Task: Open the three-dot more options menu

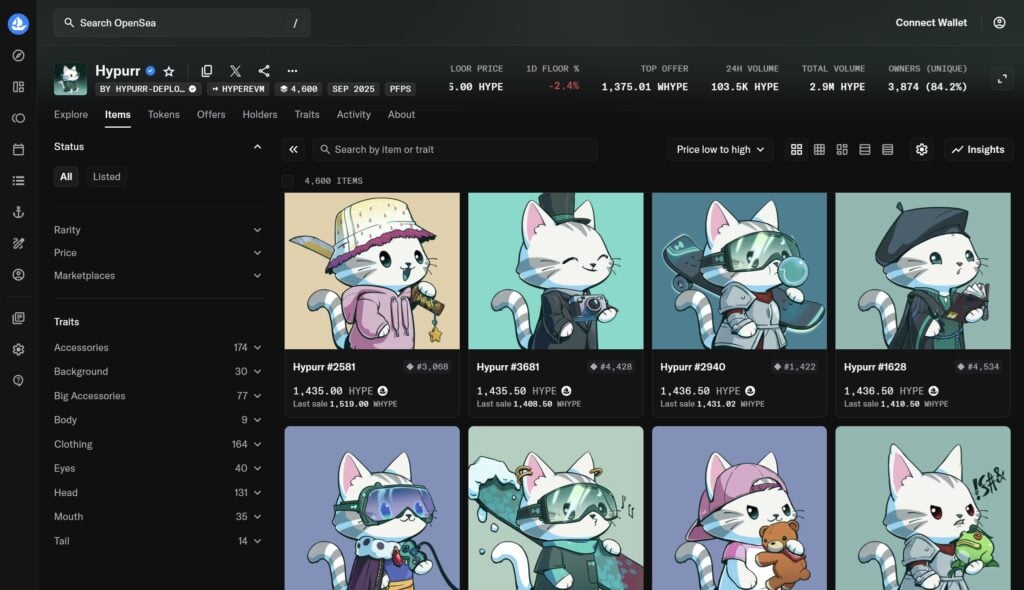Action: pos(292,71)
